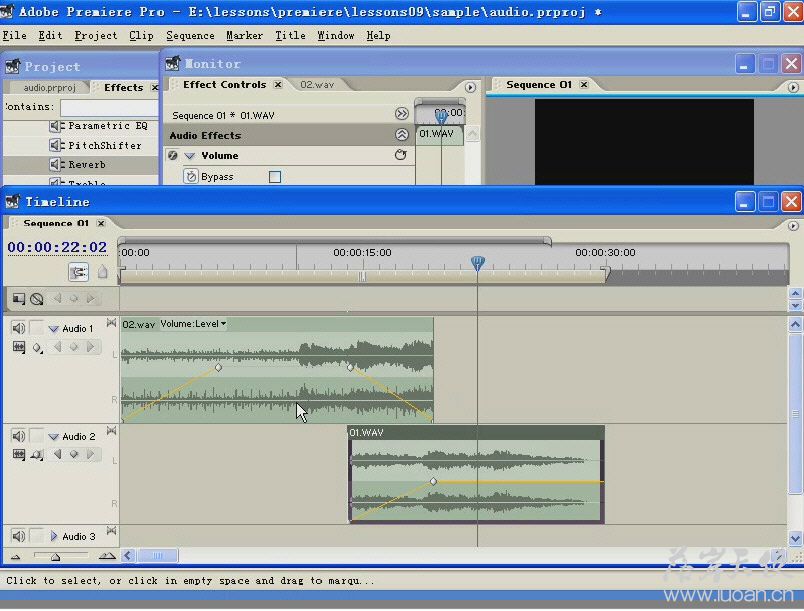The width and height of the screenshot is (804, 611).
Task: Open Audio 2 waveform display style icon
Action: [x=19, y=455]
